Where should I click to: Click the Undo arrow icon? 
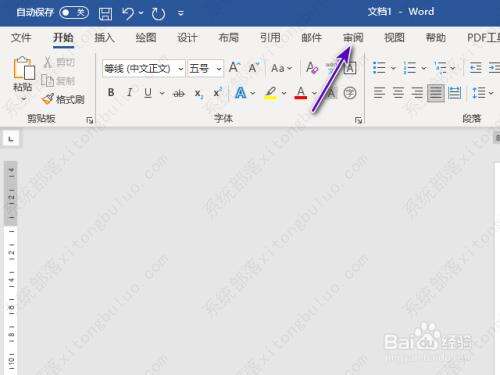click(128, 14)
